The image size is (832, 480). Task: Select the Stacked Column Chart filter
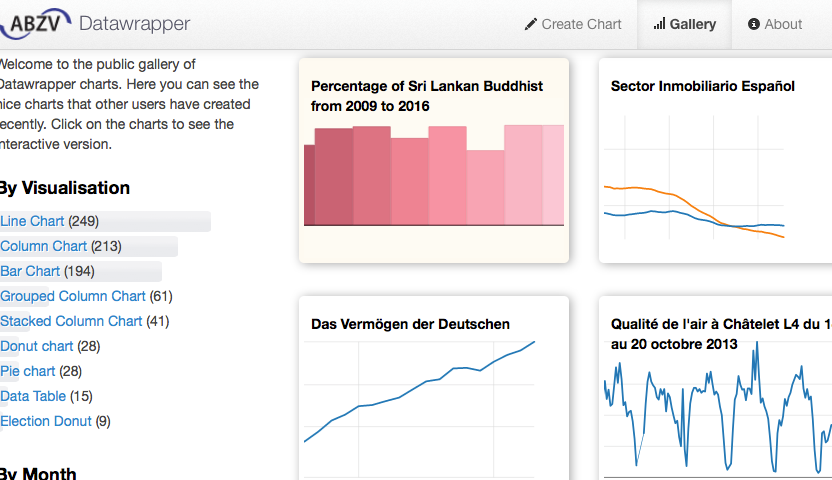(x=71, y=321)
